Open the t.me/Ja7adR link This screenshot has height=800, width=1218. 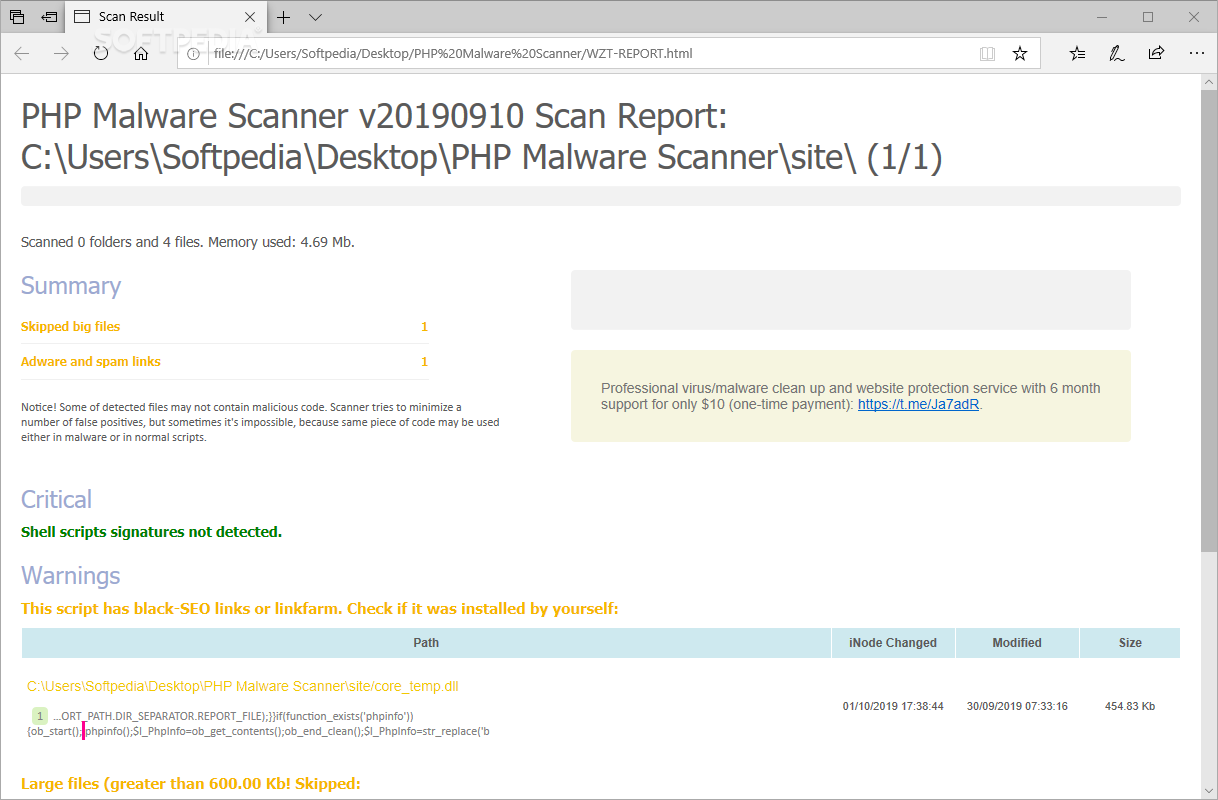tap(919, 404)
